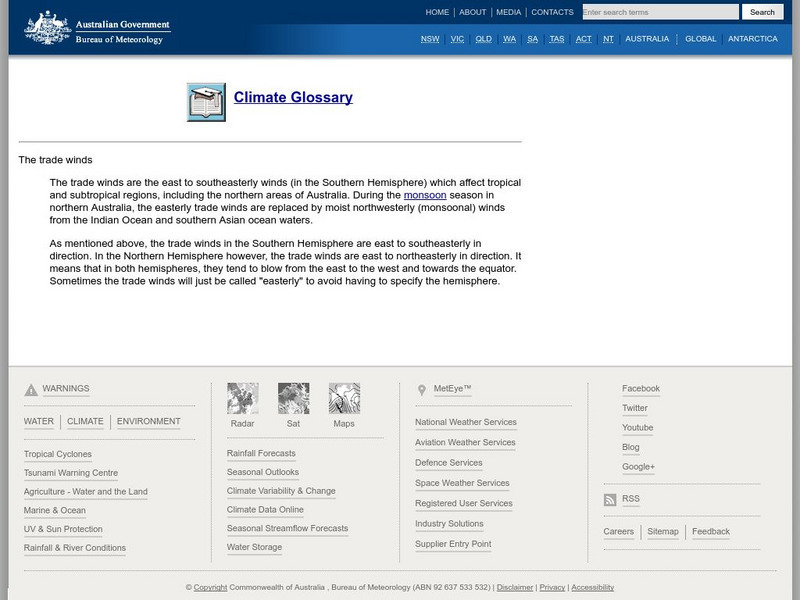Switch to the ENVIRONMENT warnings tab
Image resolution: width=800 pixels, height=600 pixels.
[x=146, y=421]
